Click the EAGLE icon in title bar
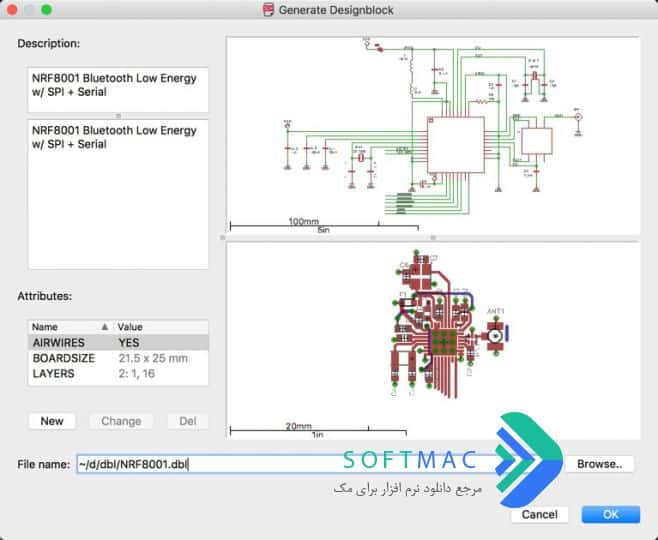The width and height of the screenshot is (658, 540). click(268, 10)
